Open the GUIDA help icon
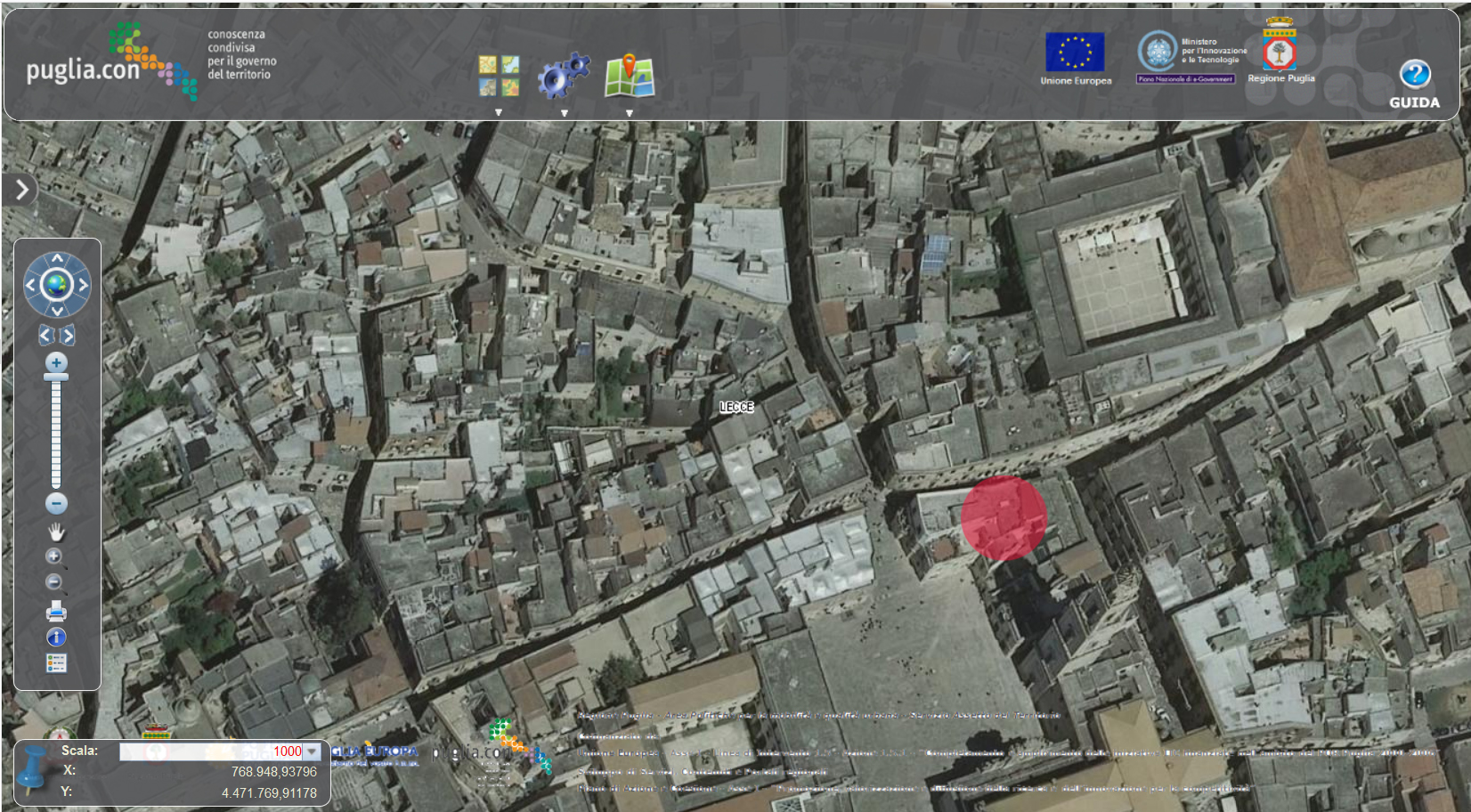This screenshot has width=1471, height=812. (1414, 75)
